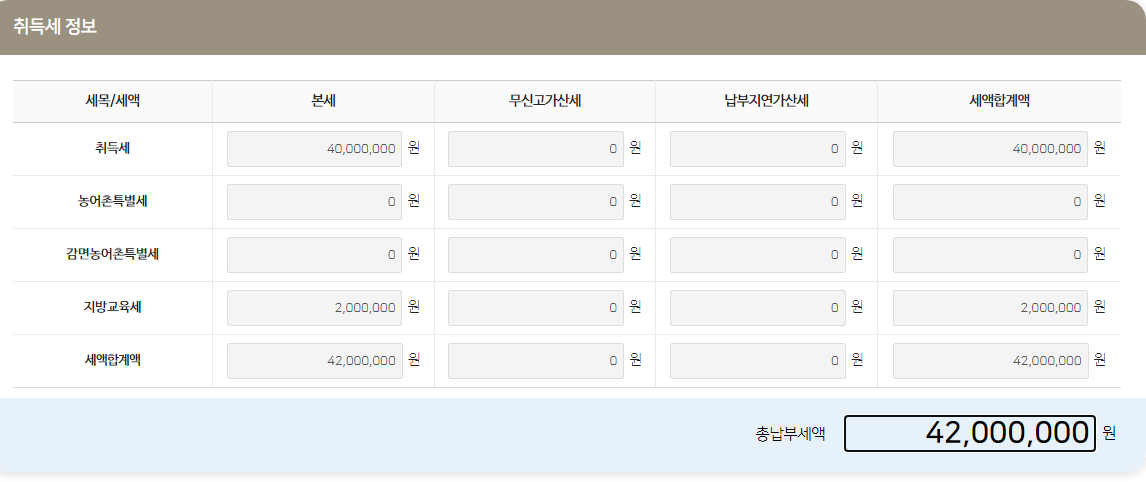The height and width of the screenshot is (482, 1146).
Task: Click the 세액합계액 row total 42,000,000 field
Action: tap(990, 361)
